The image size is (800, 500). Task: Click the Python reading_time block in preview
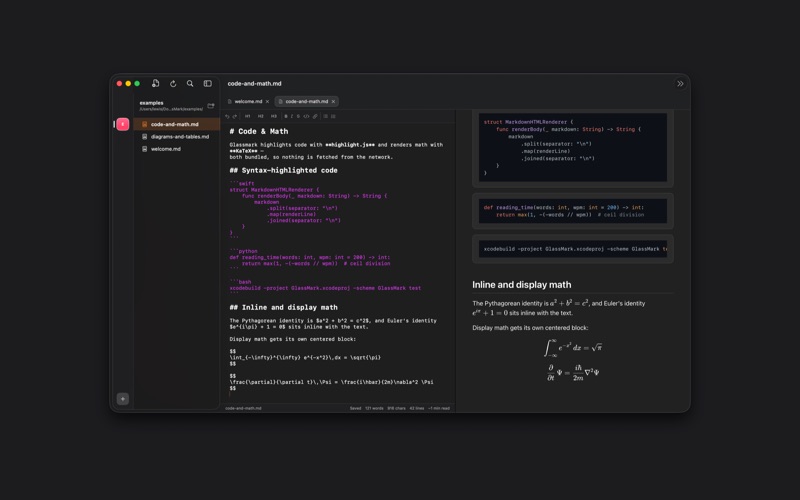(572, 211)
